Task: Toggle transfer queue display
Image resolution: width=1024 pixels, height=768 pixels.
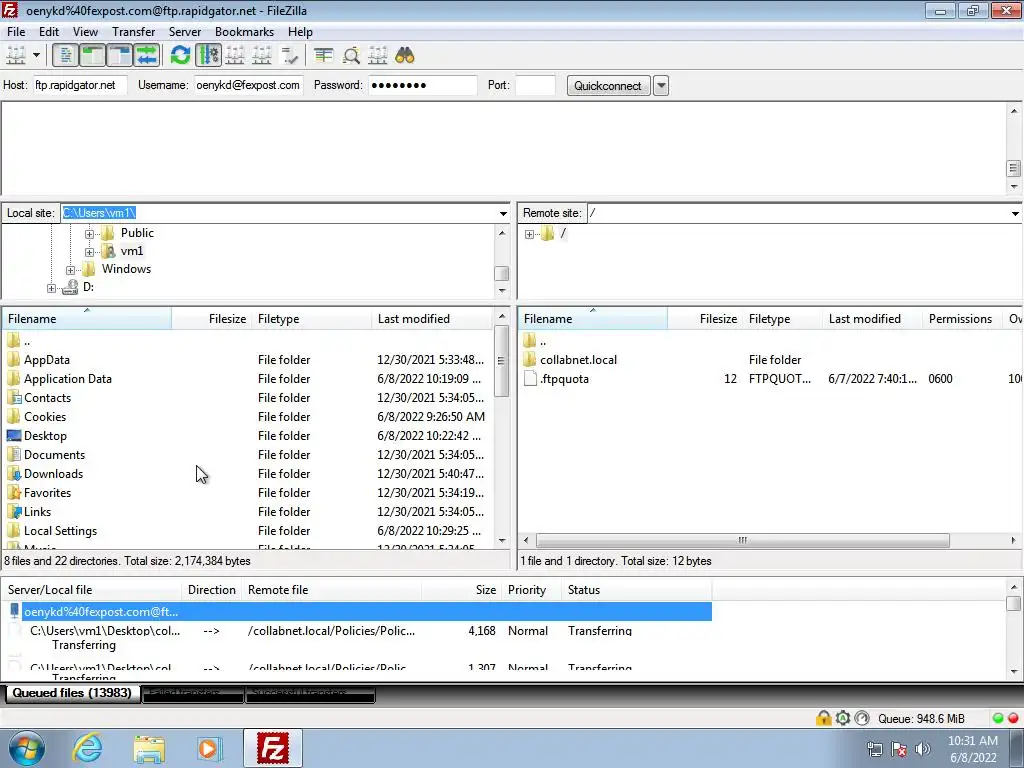Action: point(147,56)
